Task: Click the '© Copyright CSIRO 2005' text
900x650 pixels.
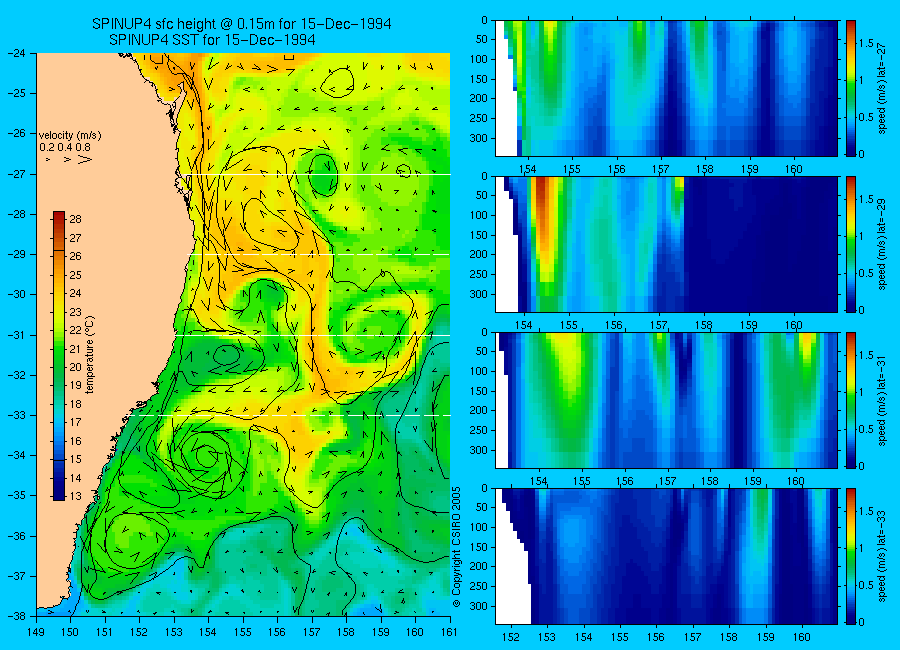Action: click(456, 547)
